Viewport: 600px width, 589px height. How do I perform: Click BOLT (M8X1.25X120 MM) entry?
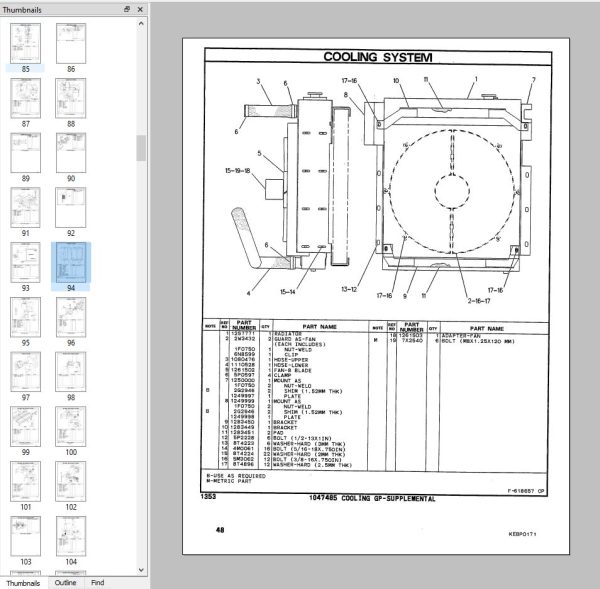tap(478, 341)
